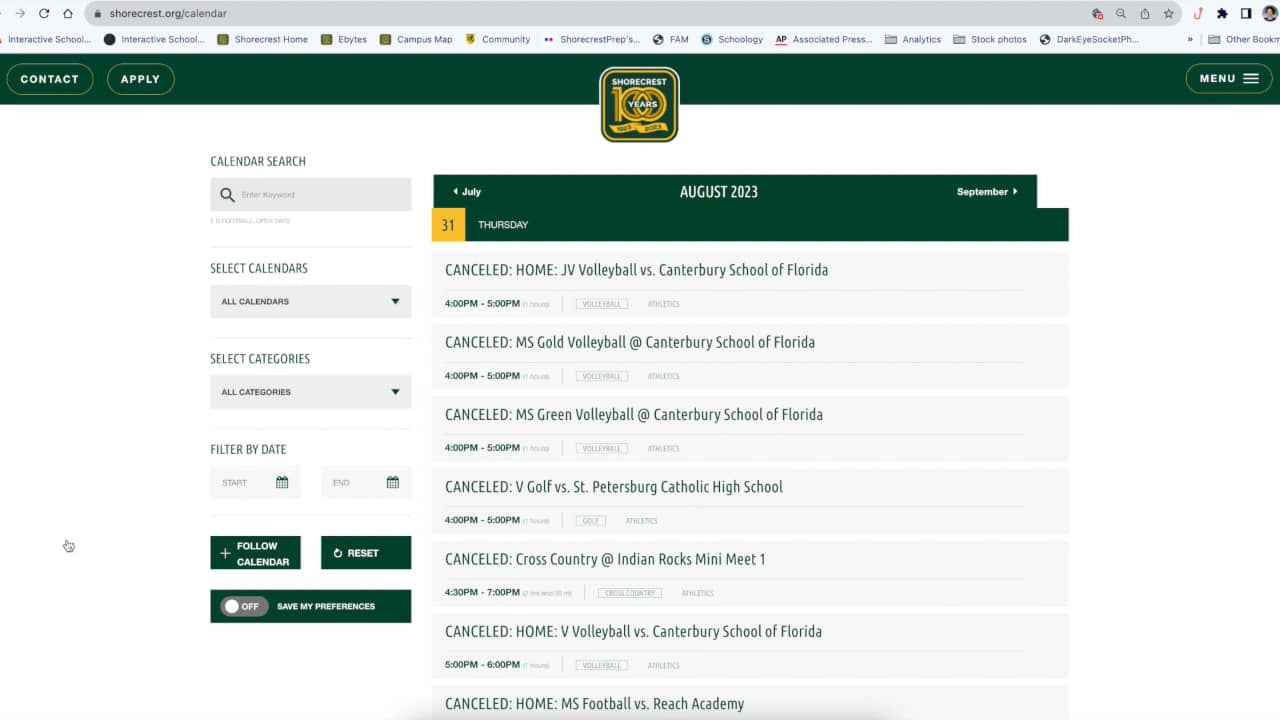
Task: Open MS Green Volleyball event
Action: 634,414
